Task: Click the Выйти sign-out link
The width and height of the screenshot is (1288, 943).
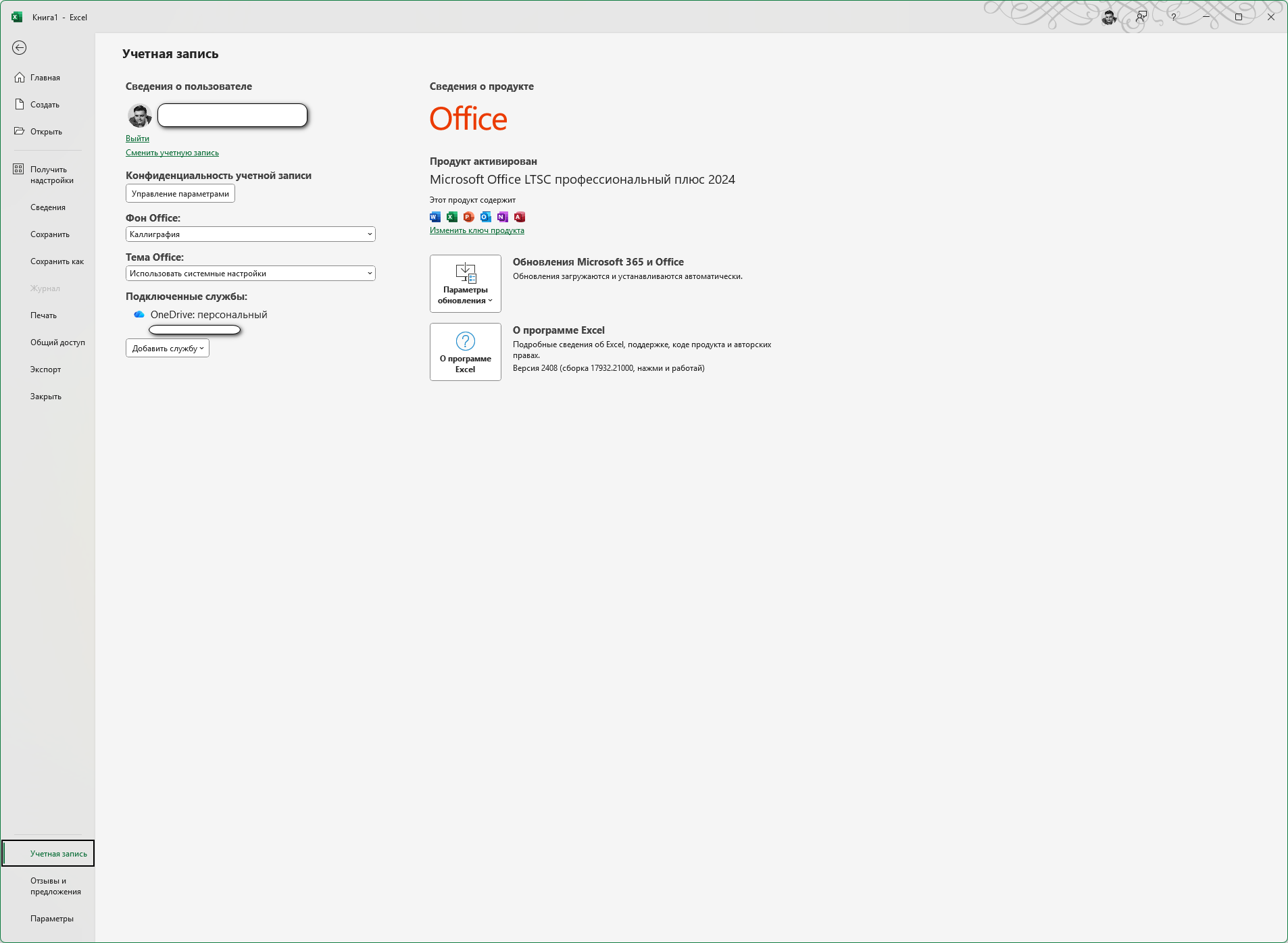Action: 137,138
